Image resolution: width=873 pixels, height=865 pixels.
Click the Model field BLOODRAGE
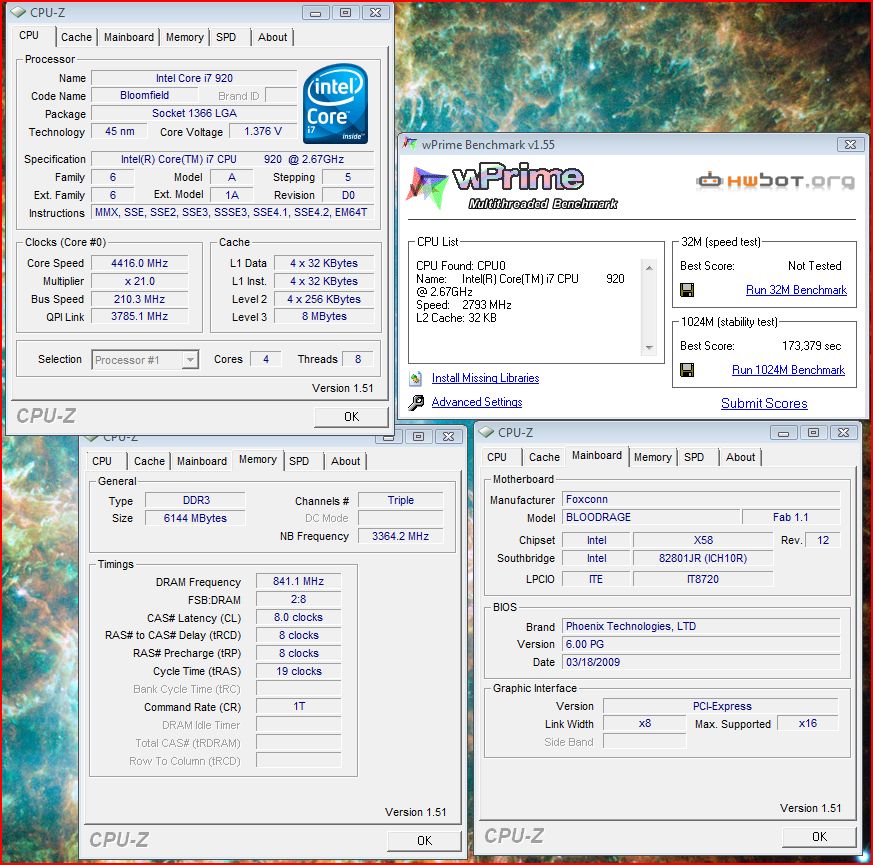(x=651, y=517)
